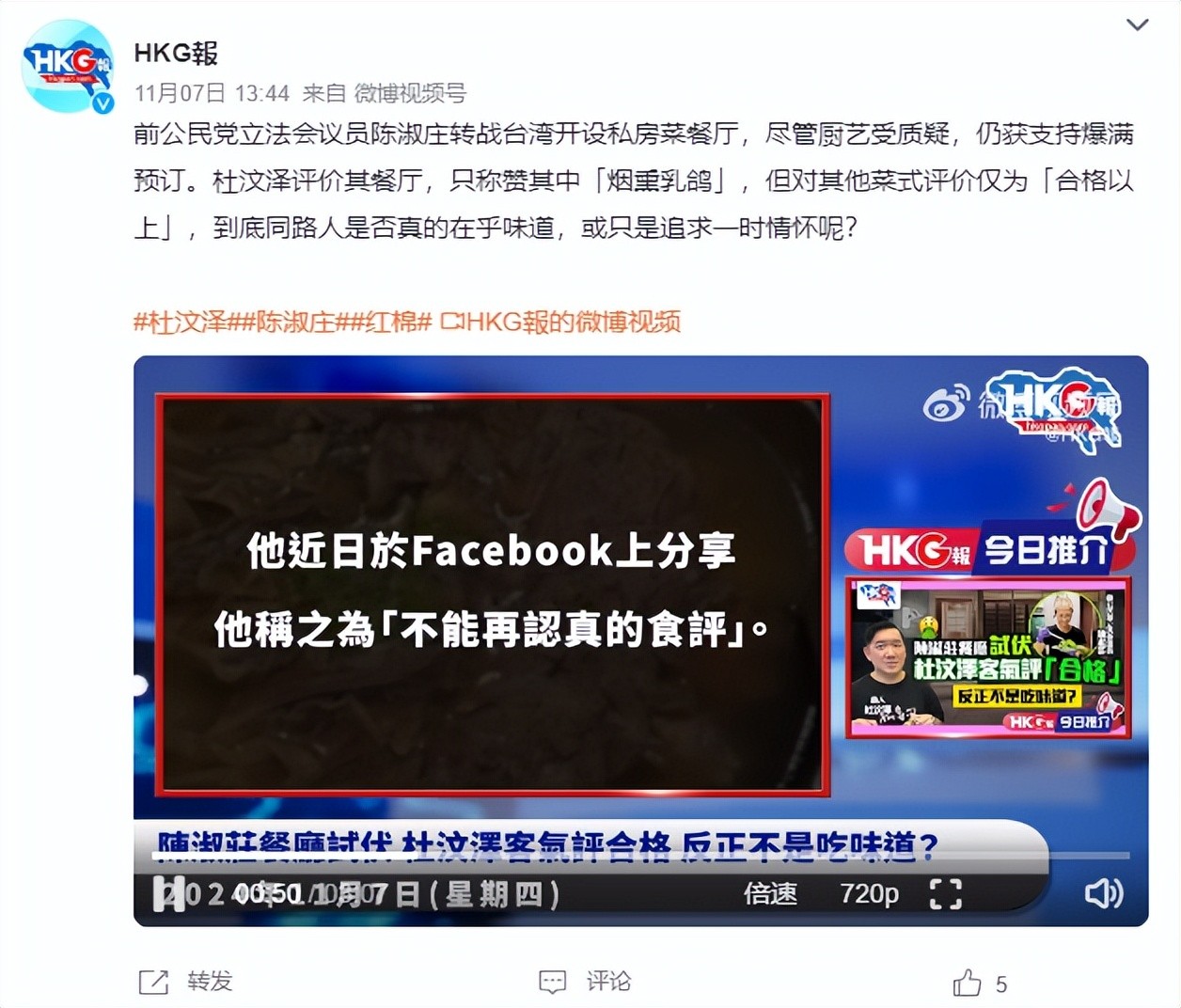This screenshot has width=1181, height=1008.
Task: Open the HKG報的微博视频 link
Action: (x=560, y=322)
